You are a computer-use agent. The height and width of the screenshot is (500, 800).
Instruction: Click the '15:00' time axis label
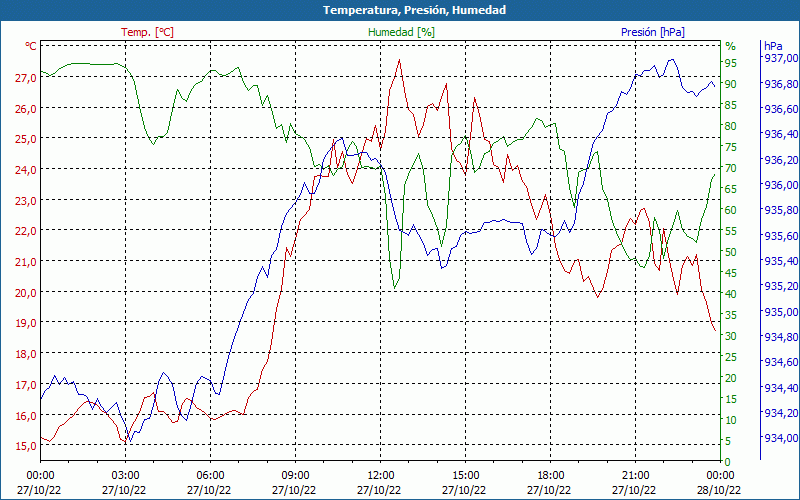(x=466, y=476)
